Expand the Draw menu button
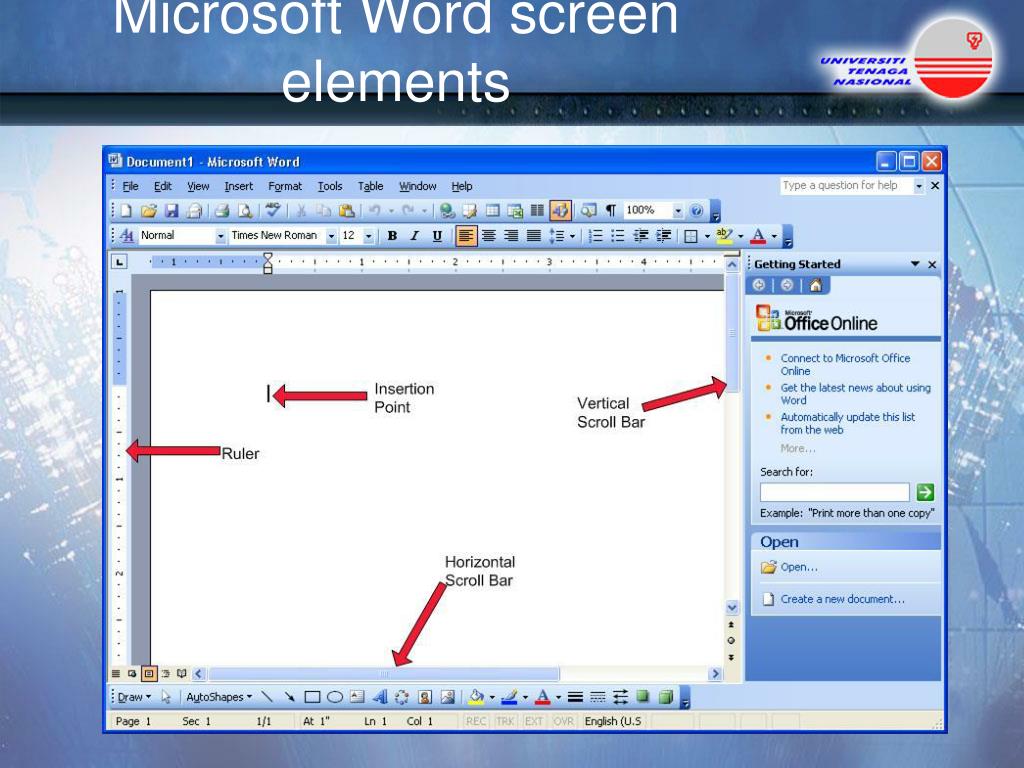Screen dimensions: 1024x768 coord(134,697)
